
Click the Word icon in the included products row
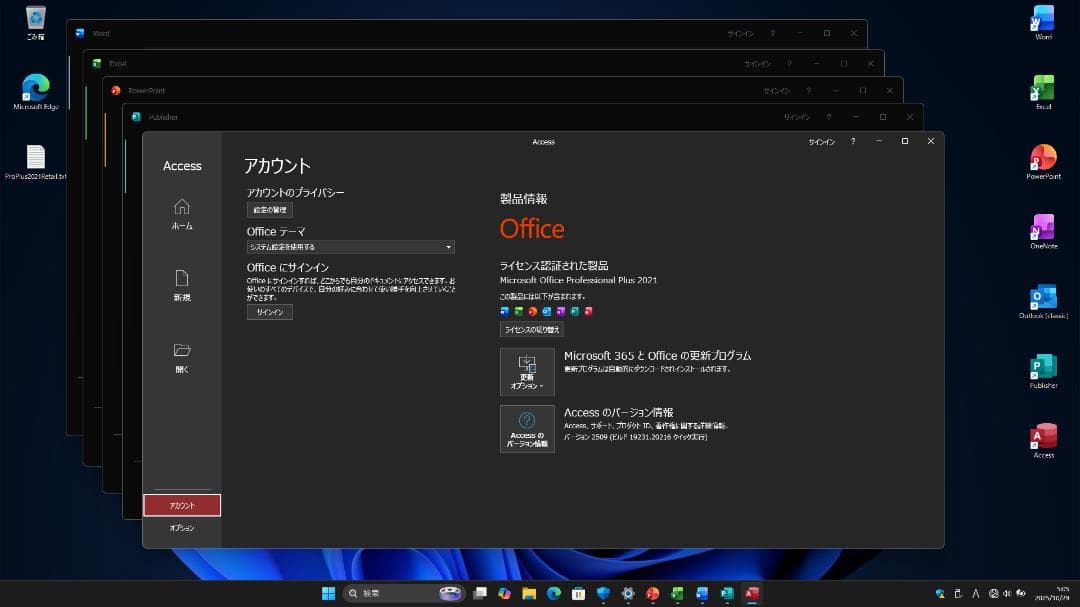[505, 312]
